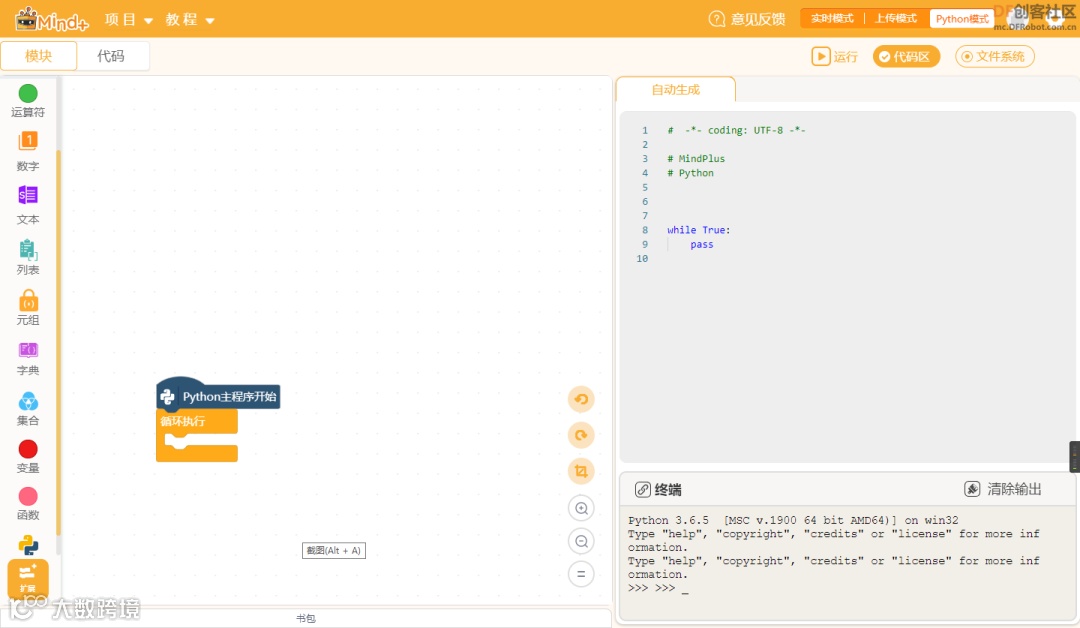Click the 运行 (run) button
The image size is (1080, 628).
[x=835, y=56]
